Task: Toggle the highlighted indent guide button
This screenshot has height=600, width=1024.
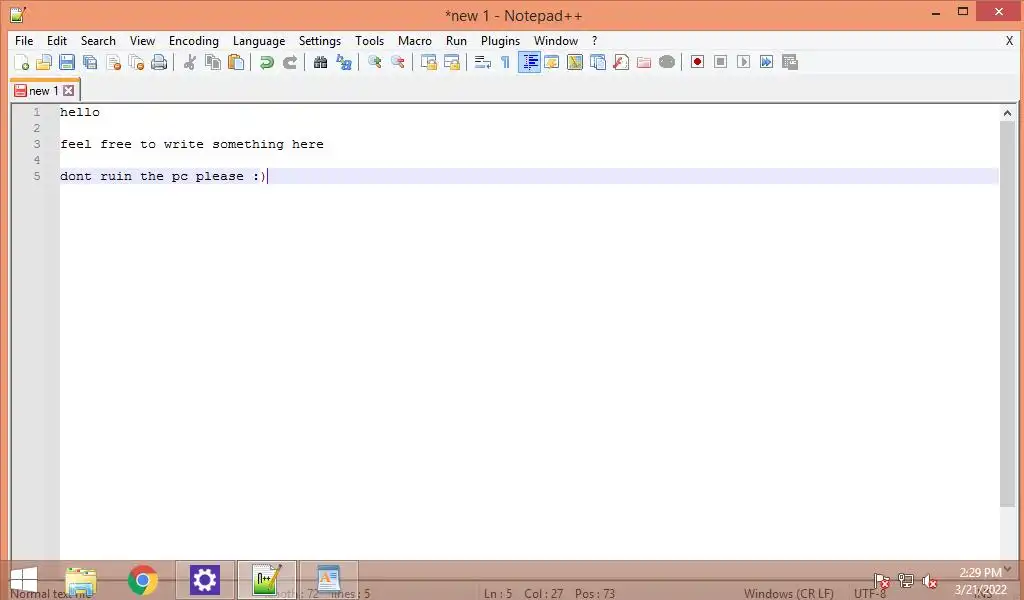Action: [x=529, y=62]
